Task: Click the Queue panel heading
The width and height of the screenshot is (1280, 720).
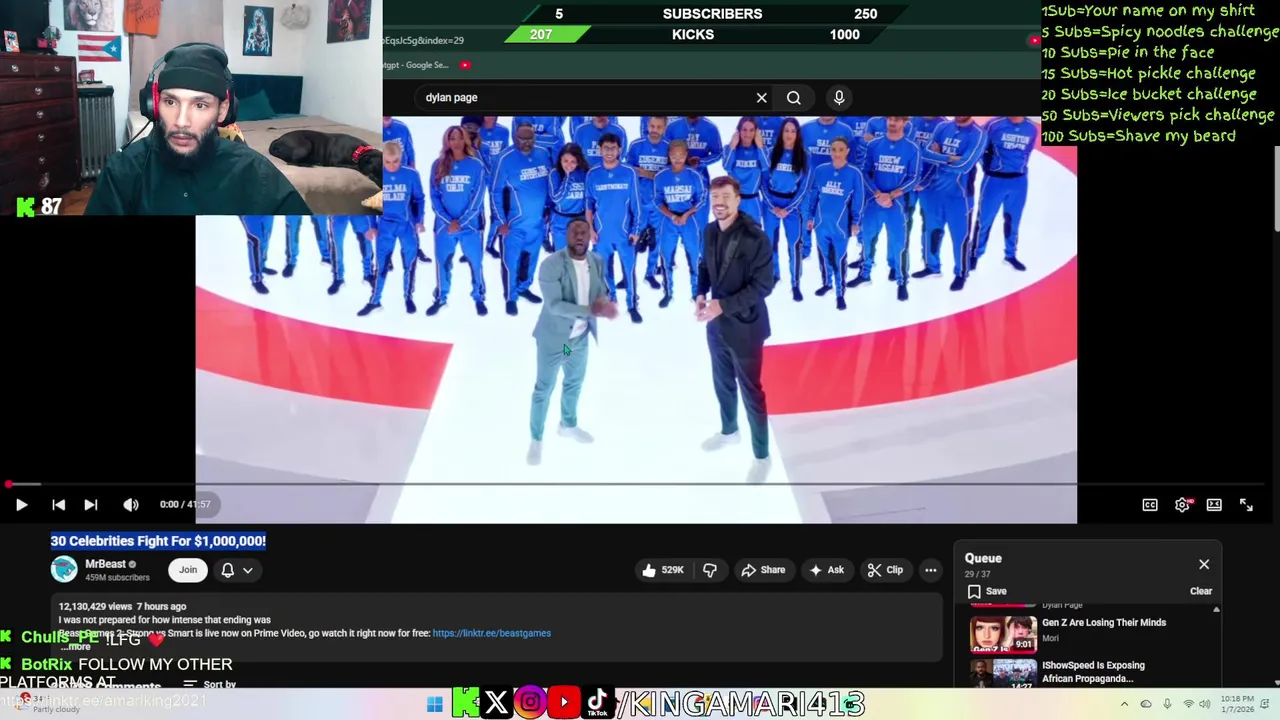Action: 983,558
